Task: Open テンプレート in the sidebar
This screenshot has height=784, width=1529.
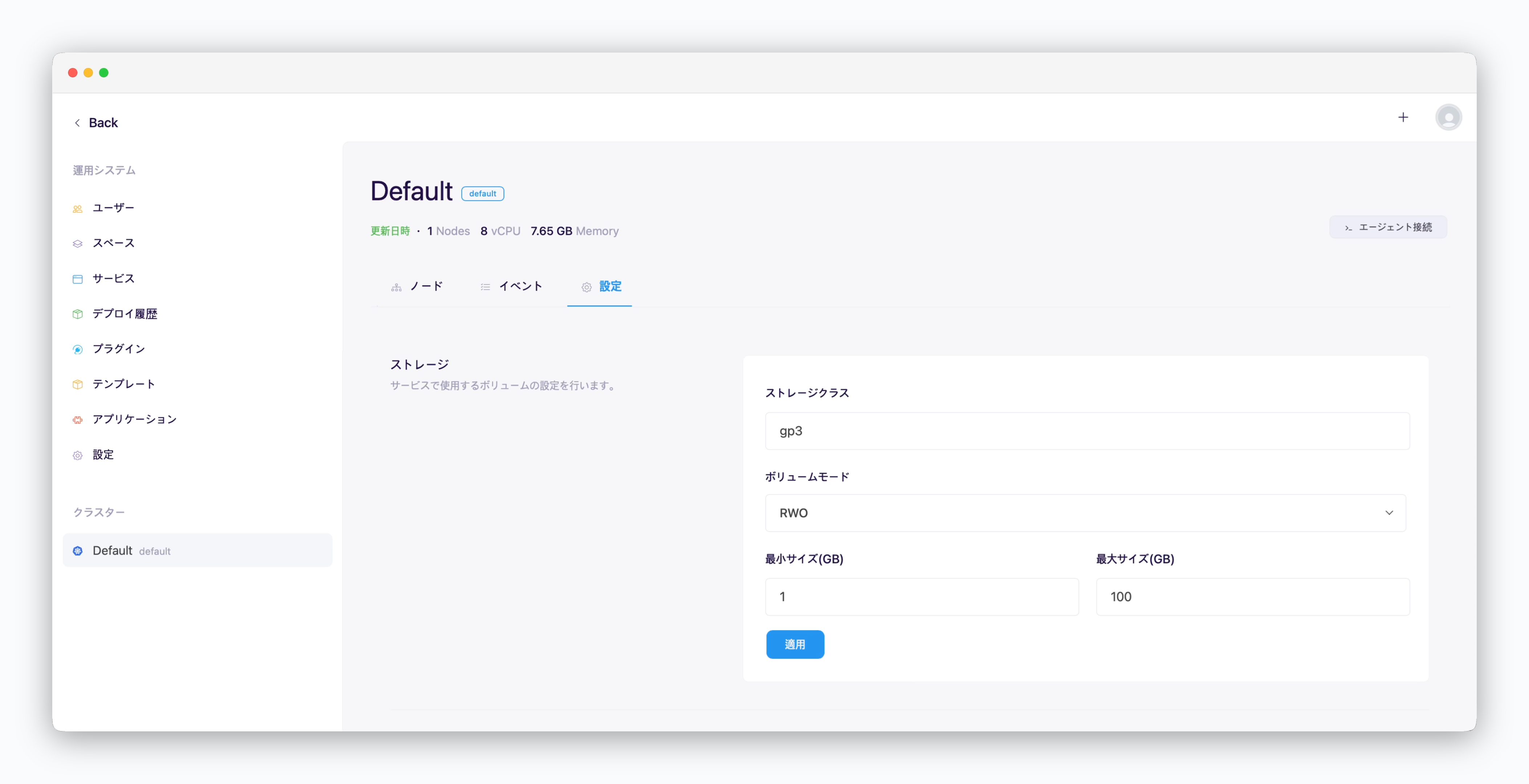Action: (x=124, y=384)
